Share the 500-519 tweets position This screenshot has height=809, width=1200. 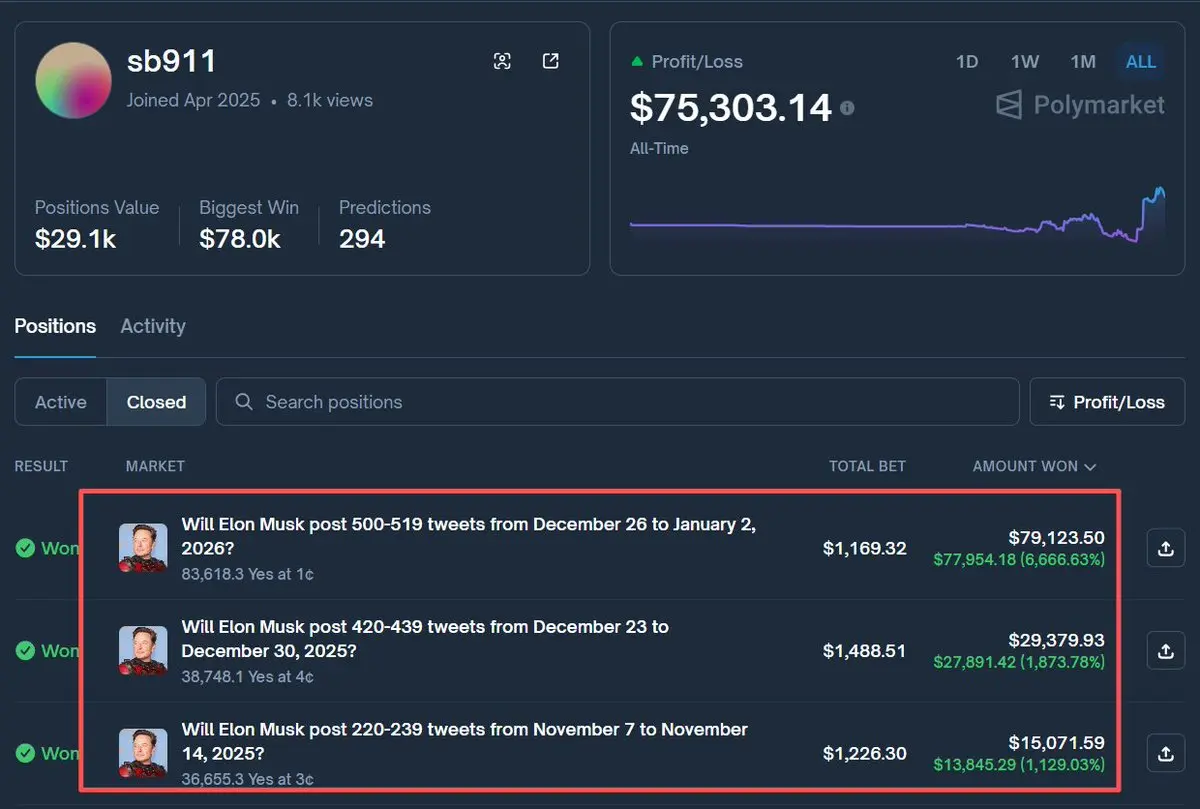click(x=1165, y=548)
